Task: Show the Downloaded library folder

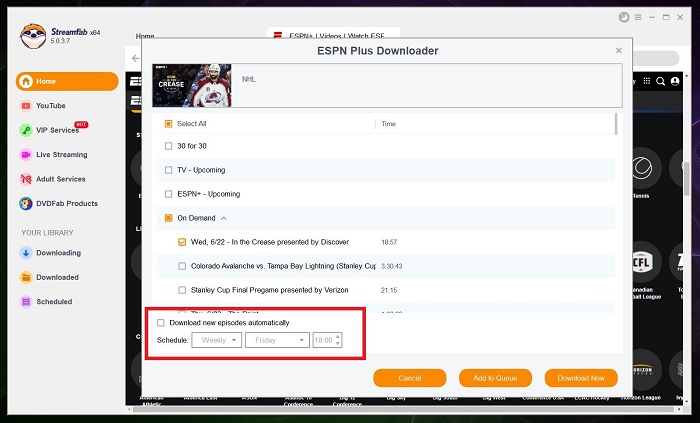Action: 49,277
